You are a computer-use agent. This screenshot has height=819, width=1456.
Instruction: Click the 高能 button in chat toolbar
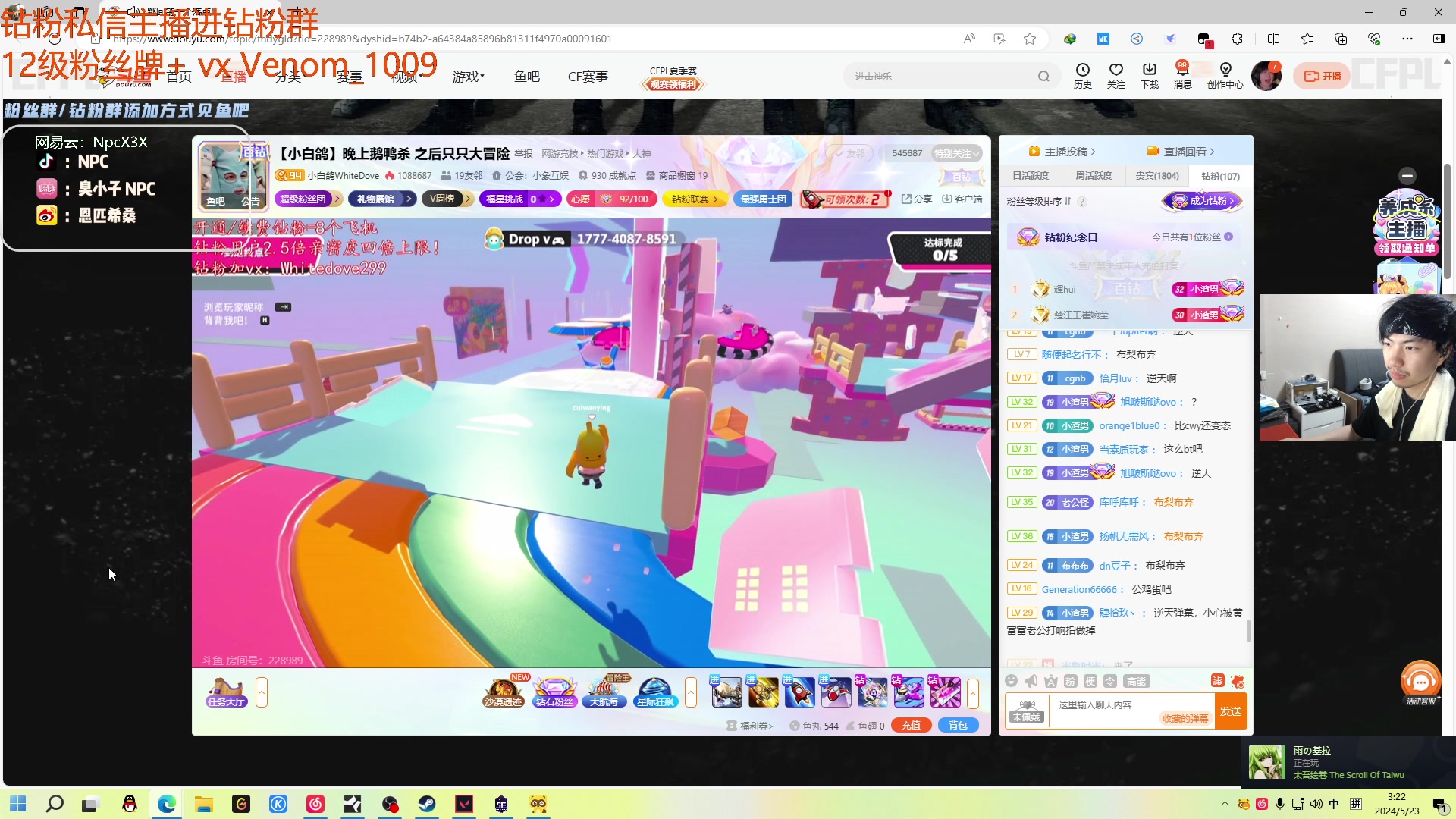pos(1136,681)
